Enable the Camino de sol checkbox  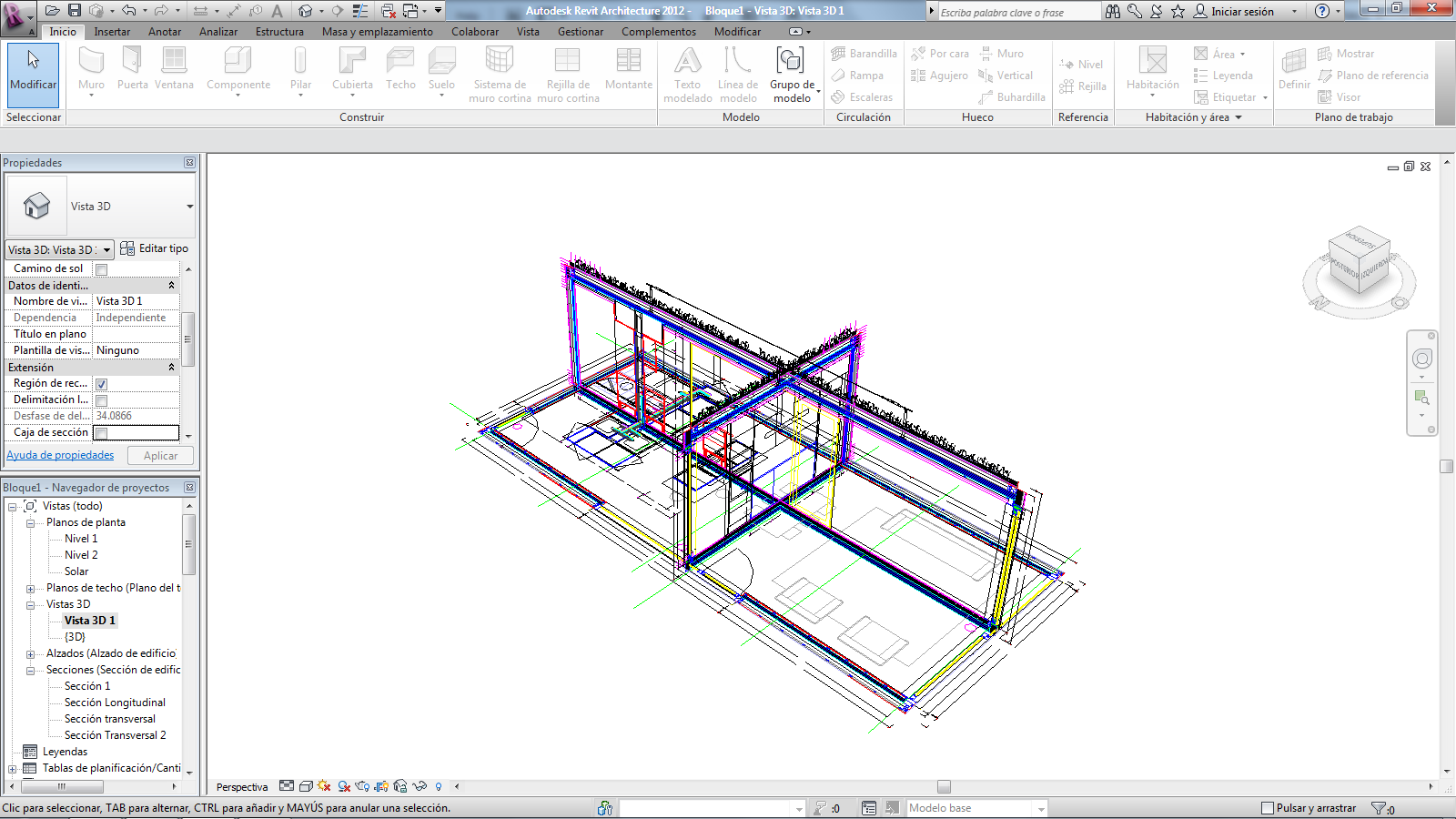[100, 268]
